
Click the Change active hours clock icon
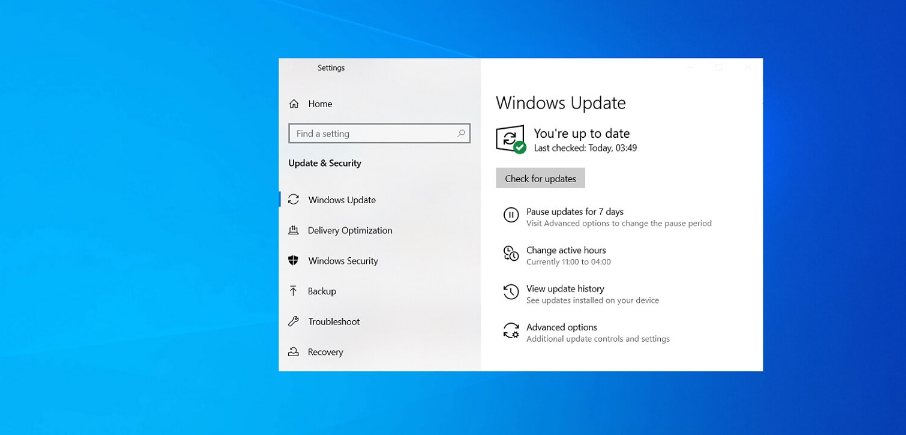click(511, 254)
